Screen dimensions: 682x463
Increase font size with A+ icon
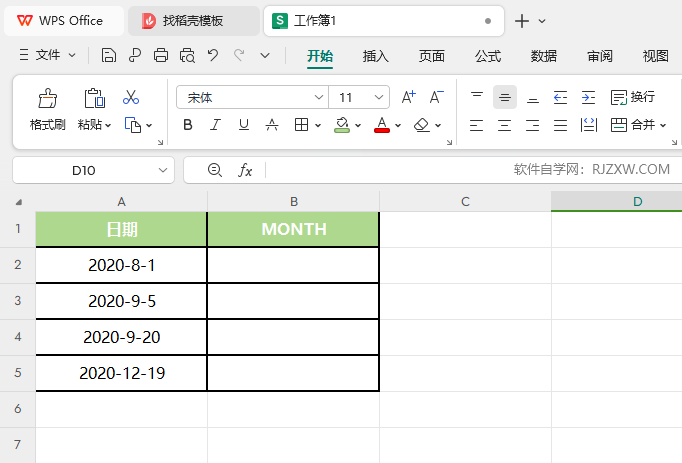pyautogui.click(x=408, y=97)
